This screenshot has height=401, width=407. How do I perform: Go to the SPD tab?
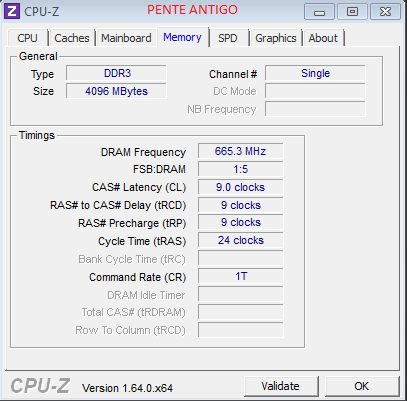(228, 38)
